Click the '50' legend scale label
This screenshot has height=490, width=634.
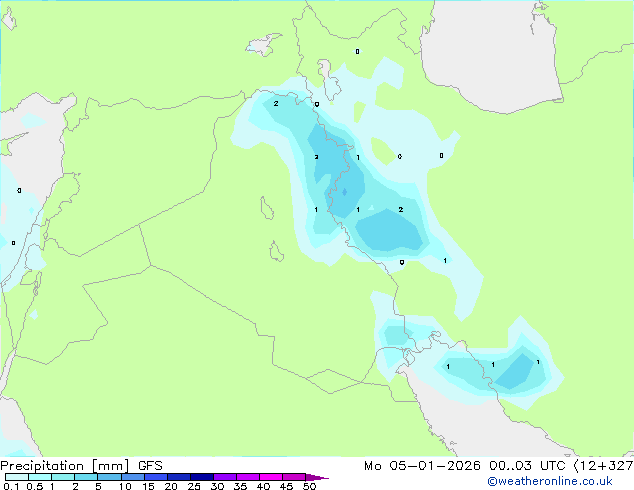309,486
